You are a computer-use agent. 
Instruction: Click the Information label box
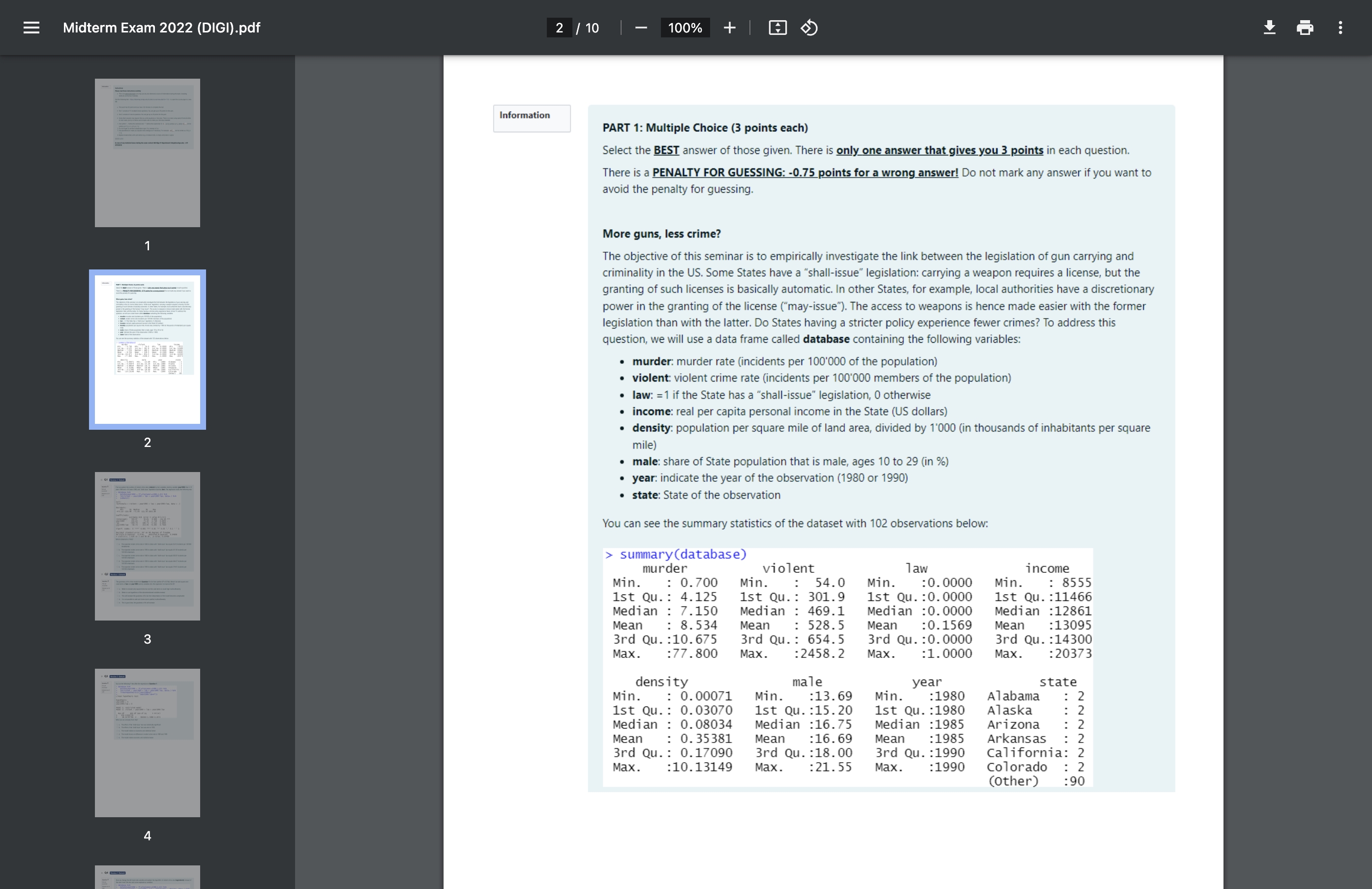point(532,118)
